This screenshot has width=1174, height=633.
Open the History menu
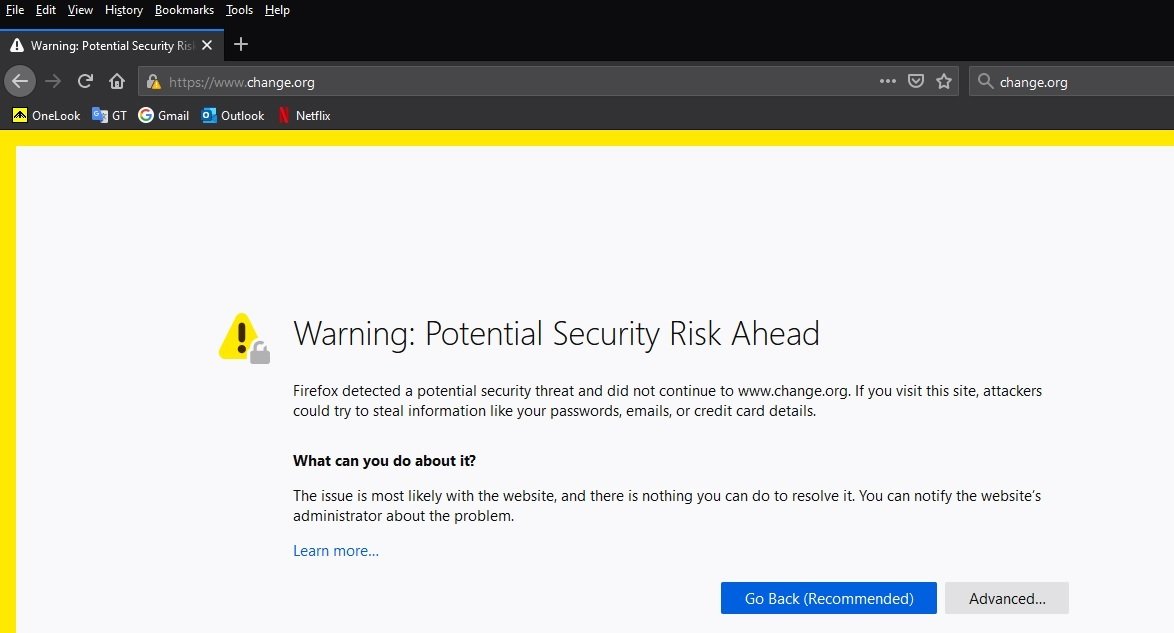[124, 10]
